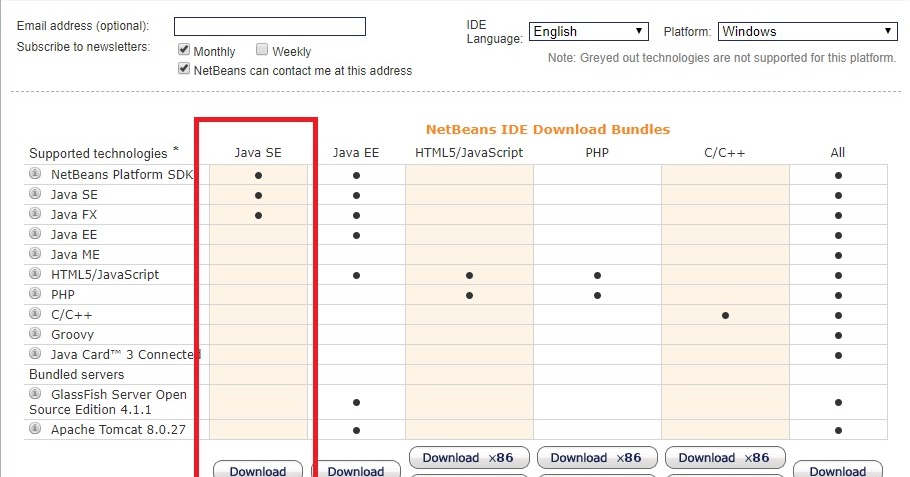Viewport: 910px width, 477px height.
Task: Open the IDE Language dropdown
Action: 588,31
